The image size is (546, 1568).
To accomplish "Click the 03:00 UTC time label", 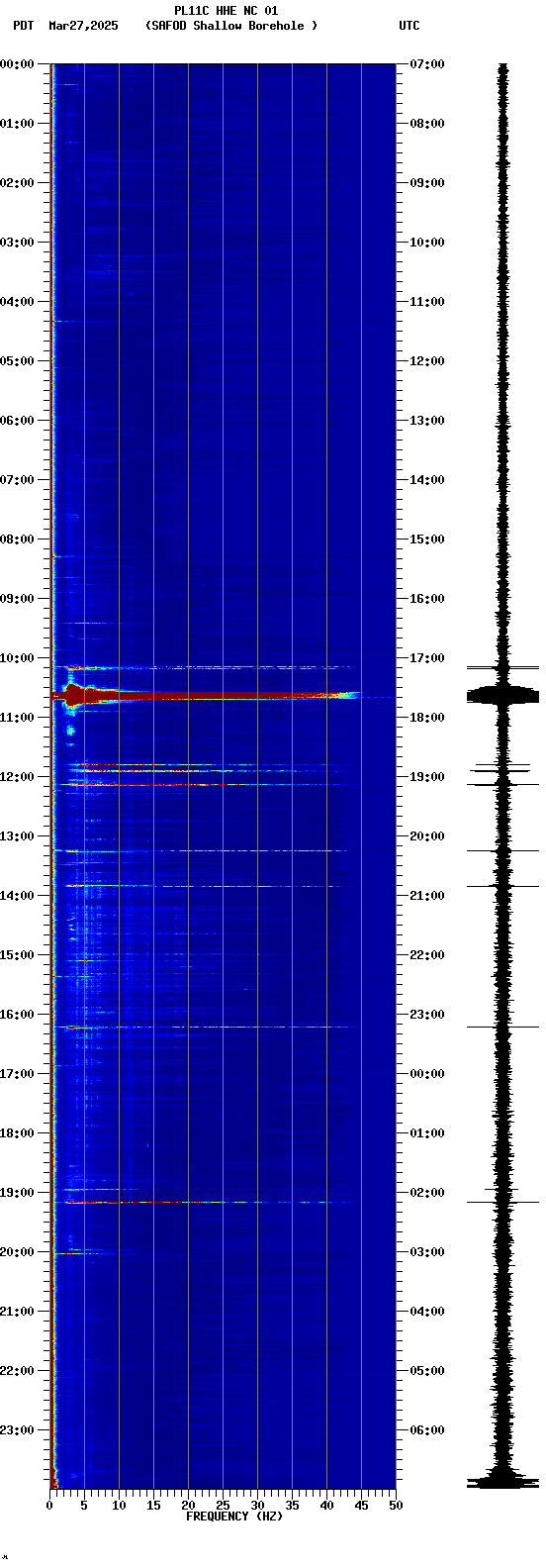I will 427,1252.
